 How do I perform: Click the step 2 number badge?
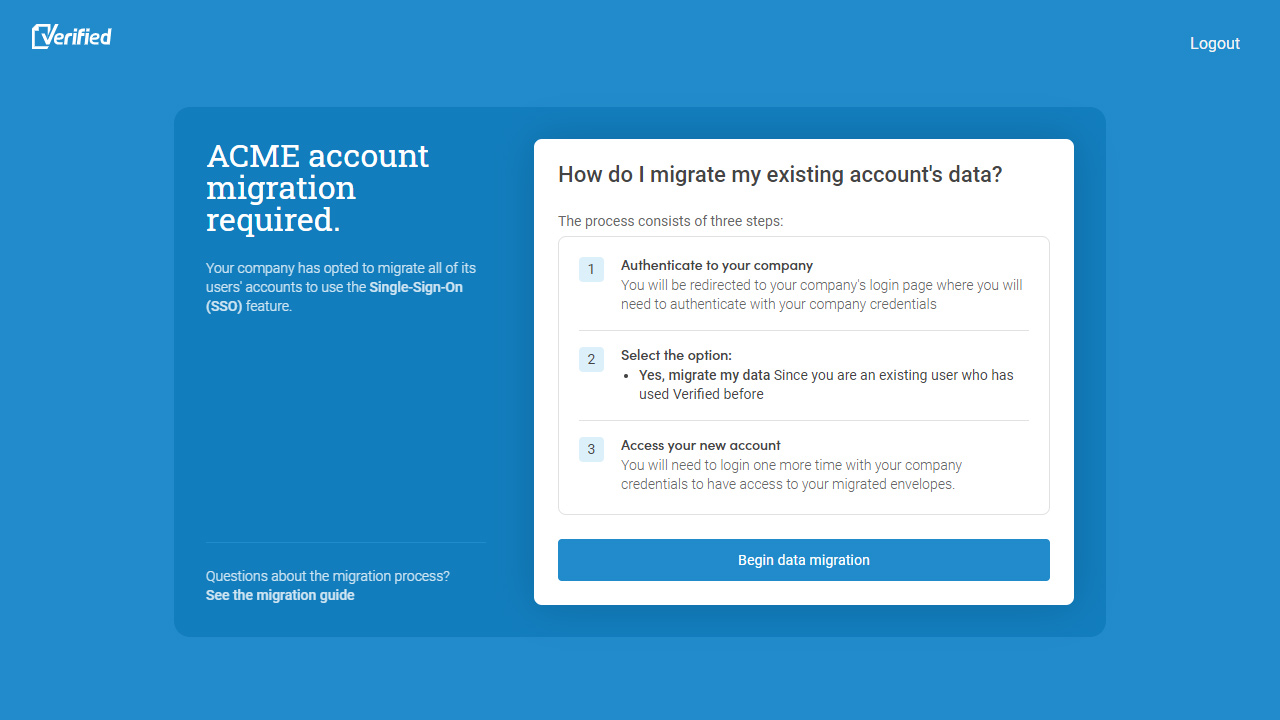pyautogui.click(x=591, y=360)
